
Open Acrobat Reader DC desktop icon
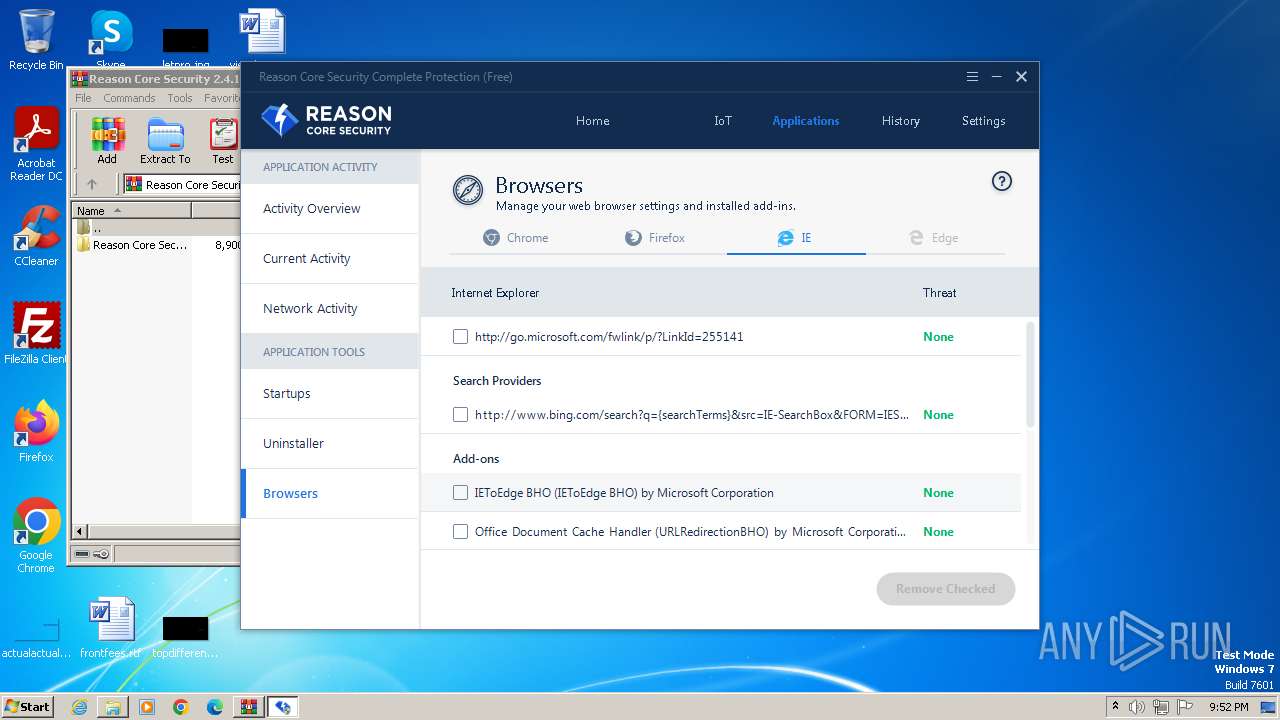[36, 145]
